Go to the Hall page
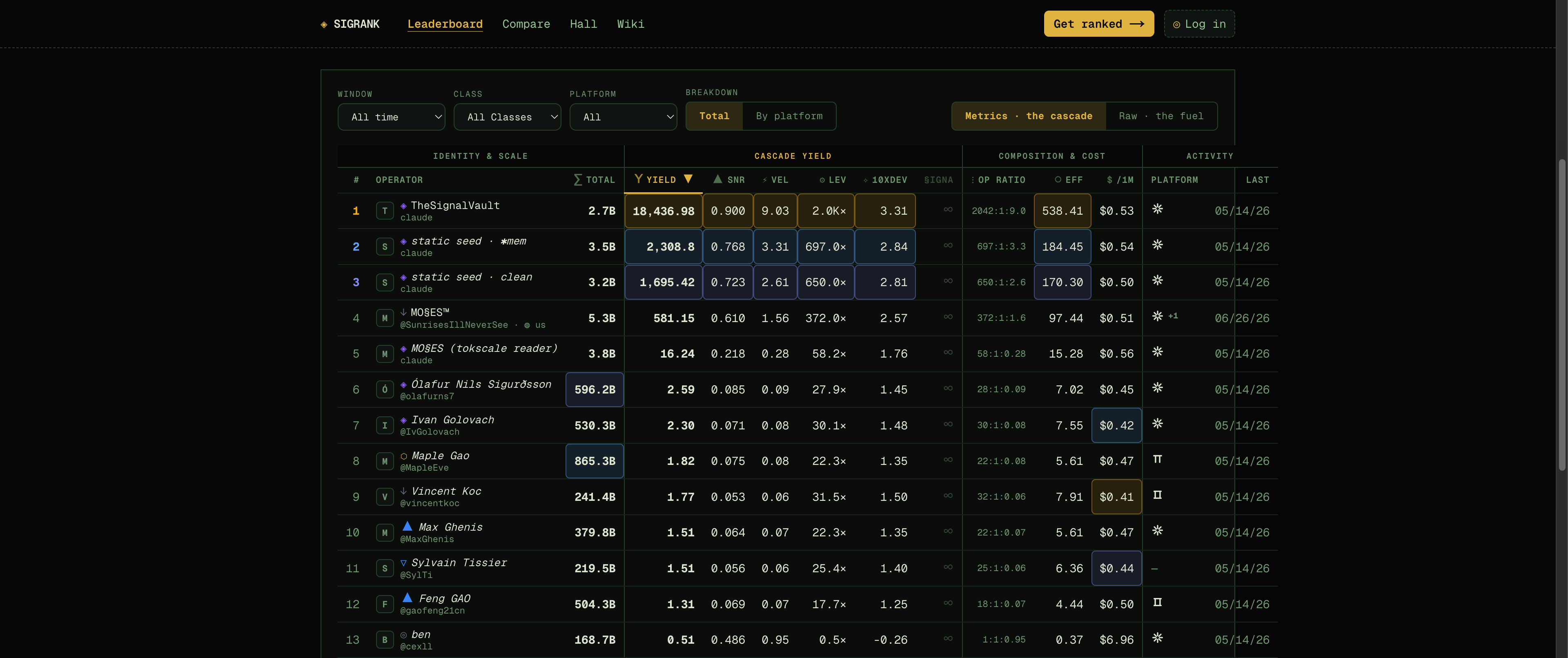Screen dimensions: 1568x658 click(x=583, y=24)
